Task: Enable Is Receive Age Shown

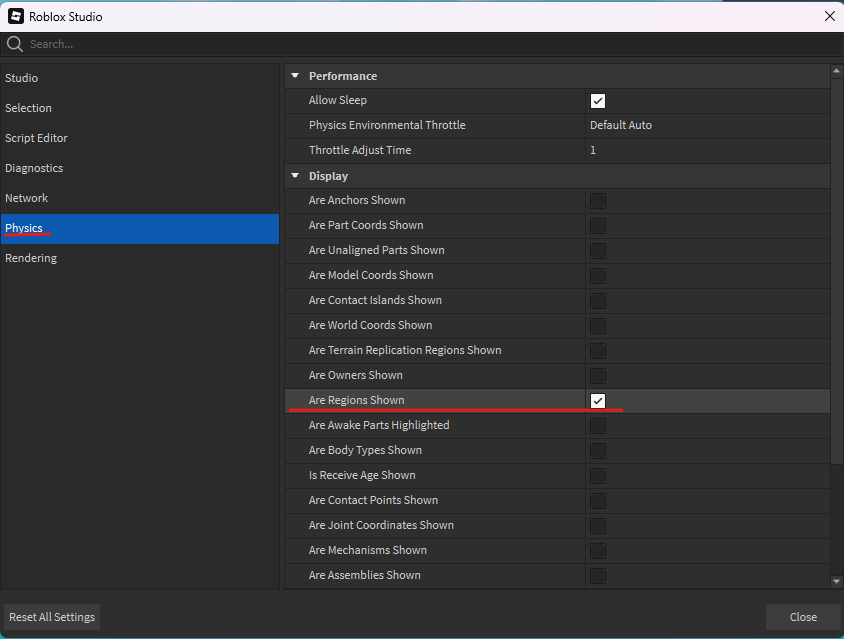Action: point(597,476)
